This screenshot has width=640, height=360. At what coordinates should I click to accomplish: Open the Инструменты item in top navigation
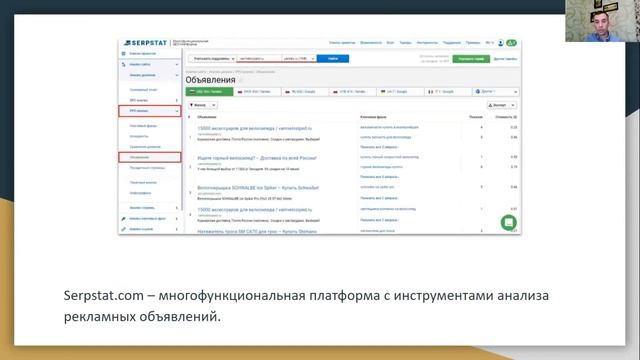[427, 43]
